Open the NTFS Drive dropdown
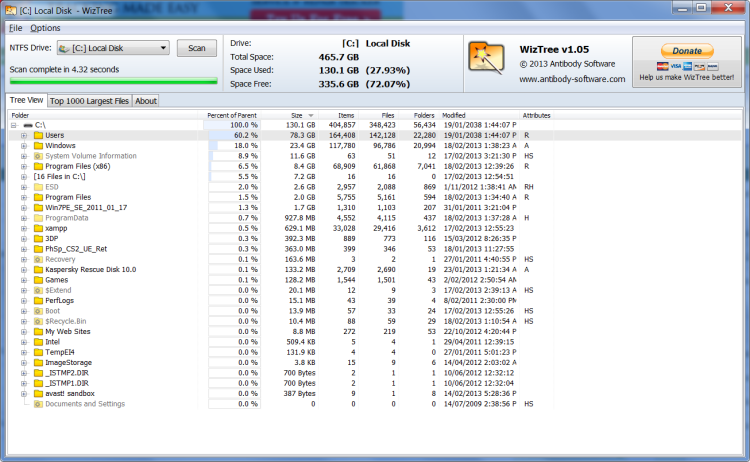The width and height of the screenshot is (750, 462). point(163,48)
